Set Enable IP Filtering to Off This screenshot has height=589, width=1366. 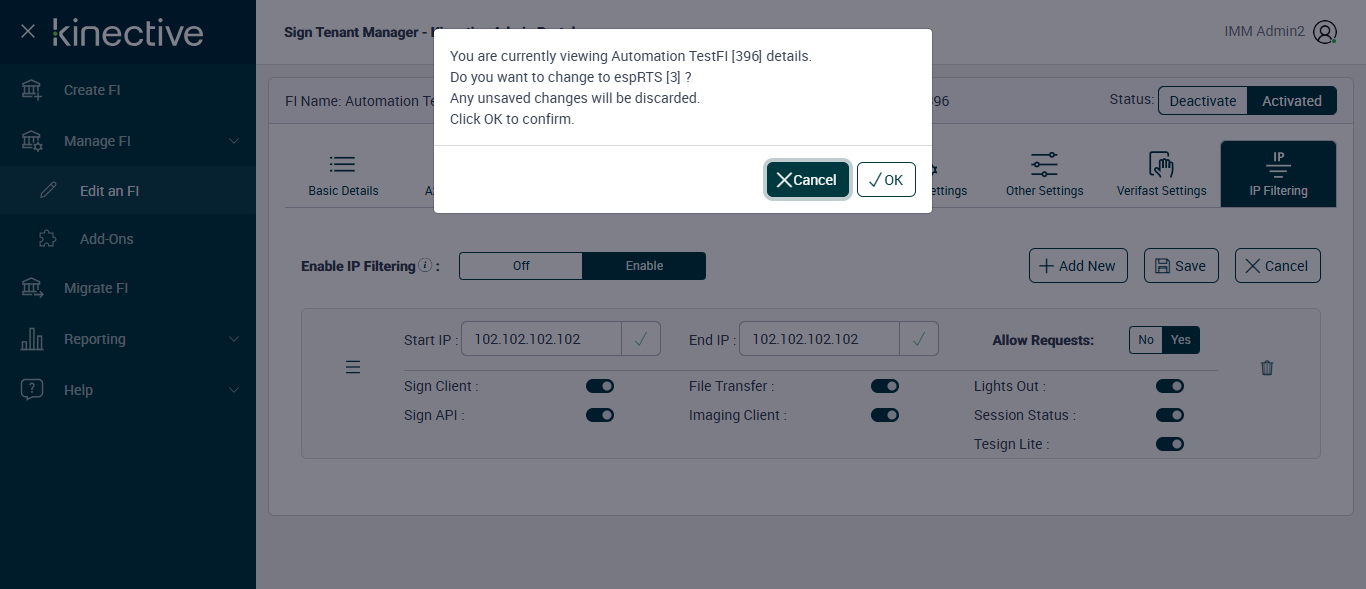(x=521, y=266)
